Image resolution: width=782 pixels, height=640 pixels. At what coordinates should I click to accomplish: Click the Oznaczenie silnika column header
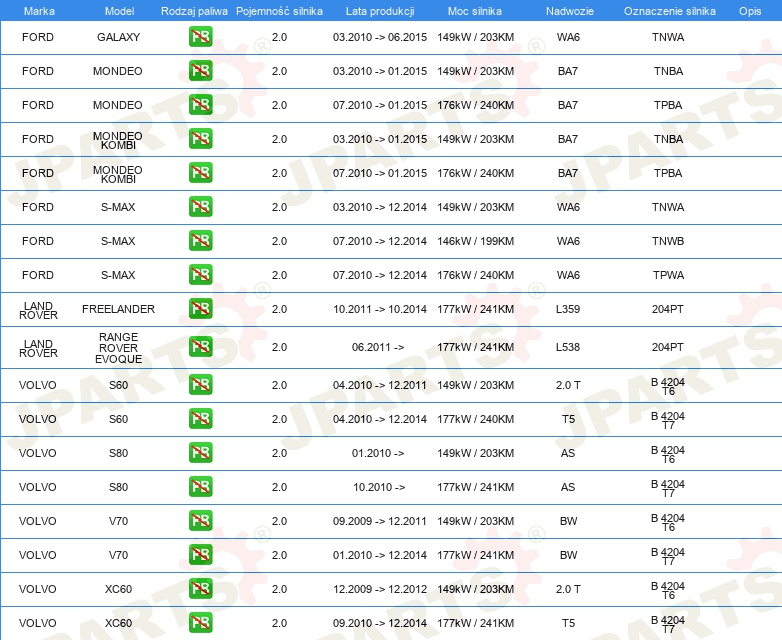click(669, 11)
